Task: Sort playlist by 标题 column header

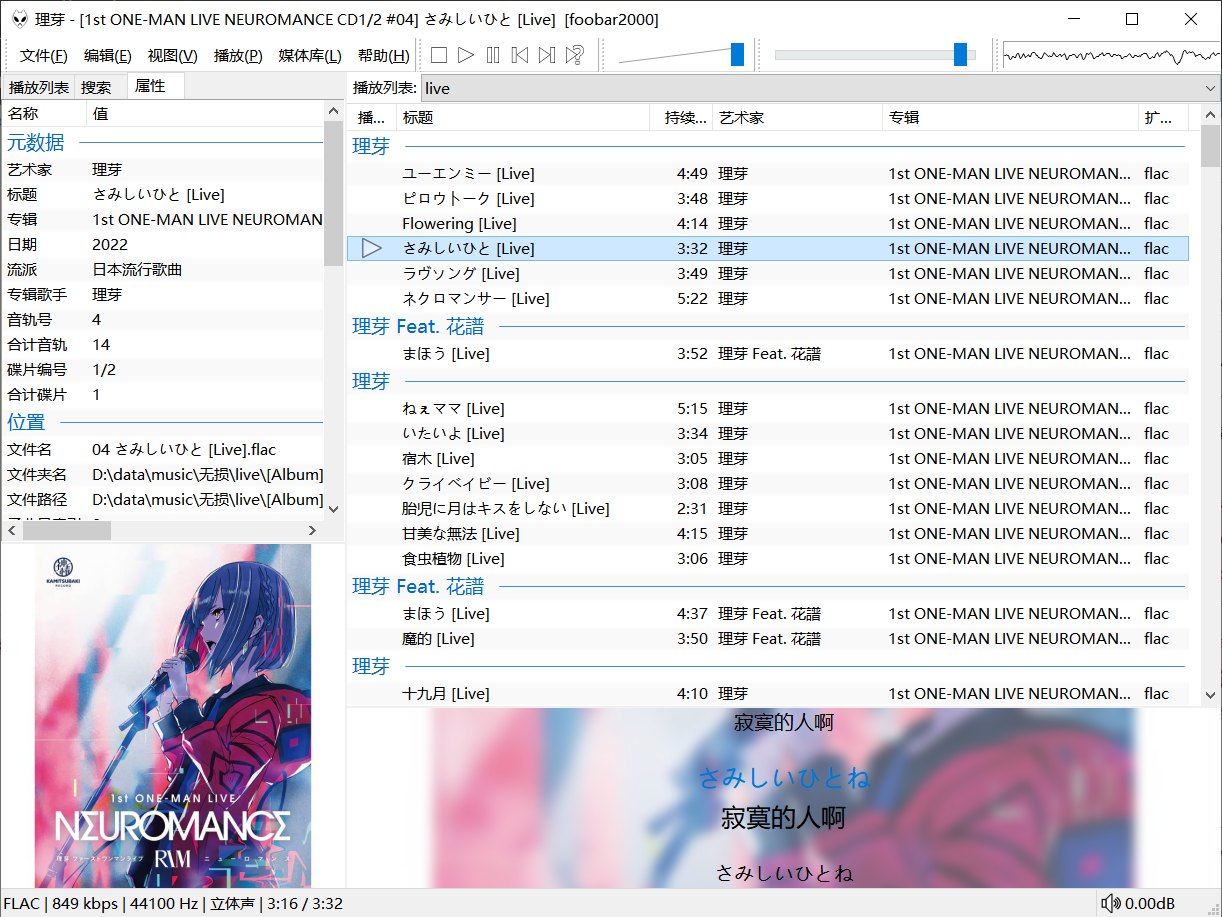Action: tap(520, 118)
